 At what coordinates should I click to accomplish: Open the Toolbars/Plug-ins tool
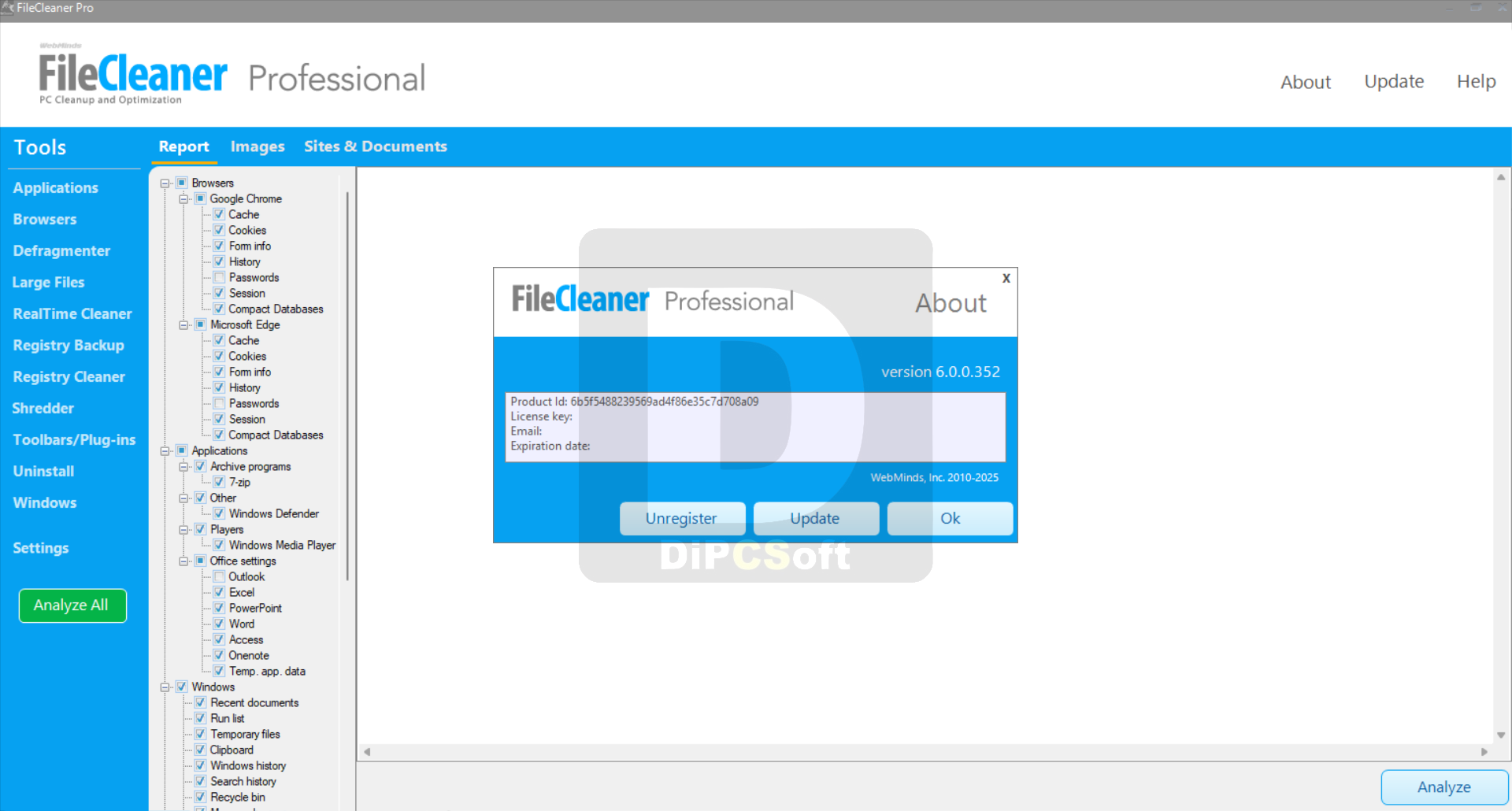point(74,440)
